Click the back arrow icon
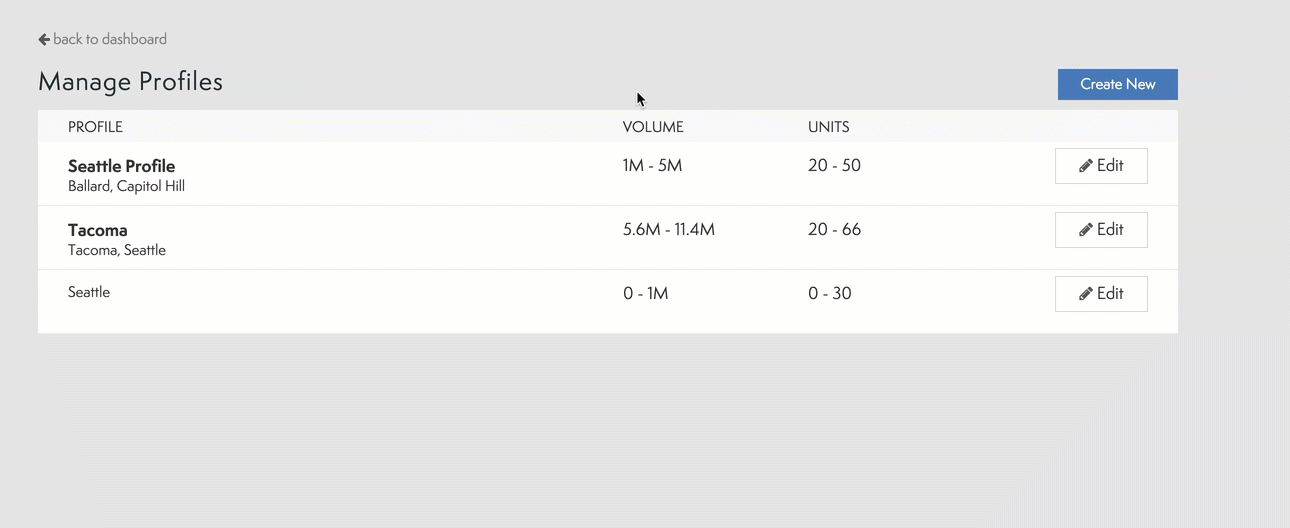The width and height of the screenshot is (1290, 528). point(44,39)
